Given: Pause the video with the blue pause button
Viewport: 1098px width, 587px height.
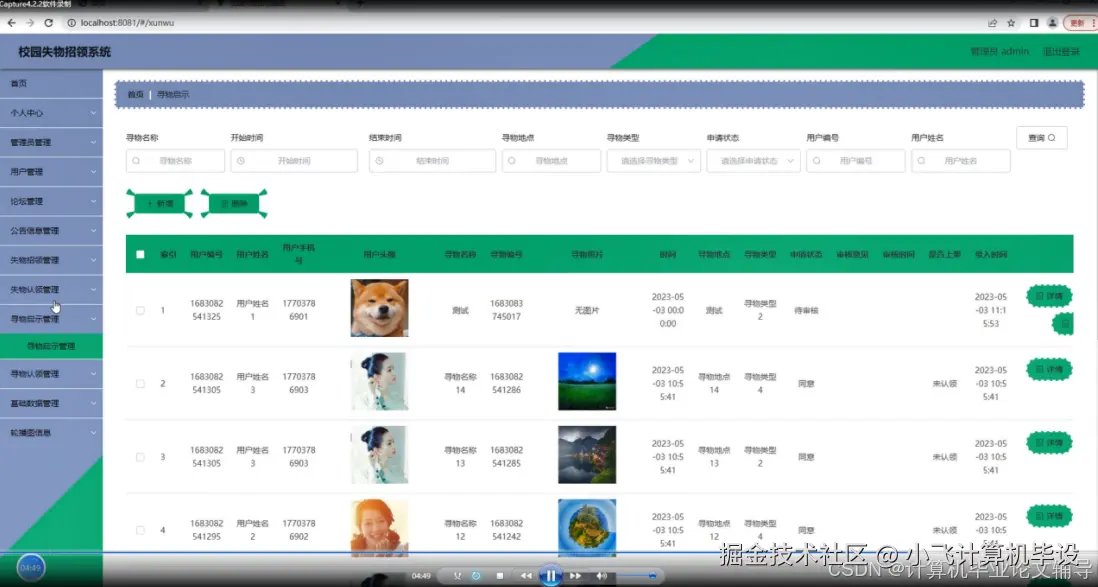Looking at the screenshot, I should [550, 576].
